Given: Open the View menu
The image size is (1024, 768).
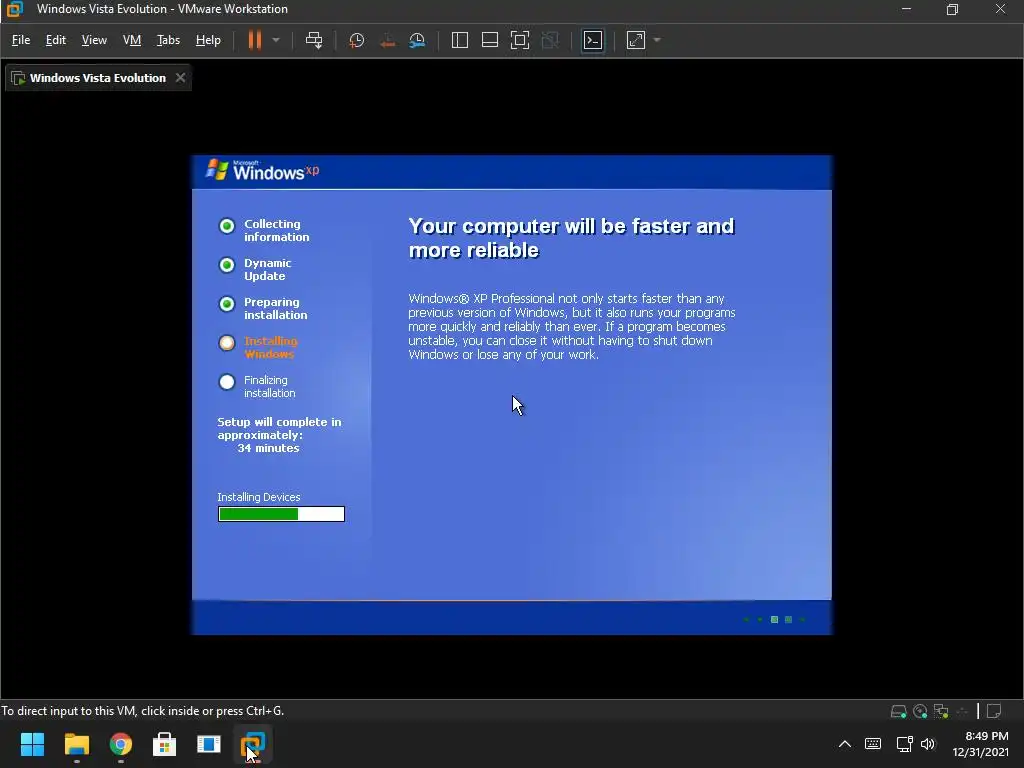Looking at the screenshot, I should (94, 40).
